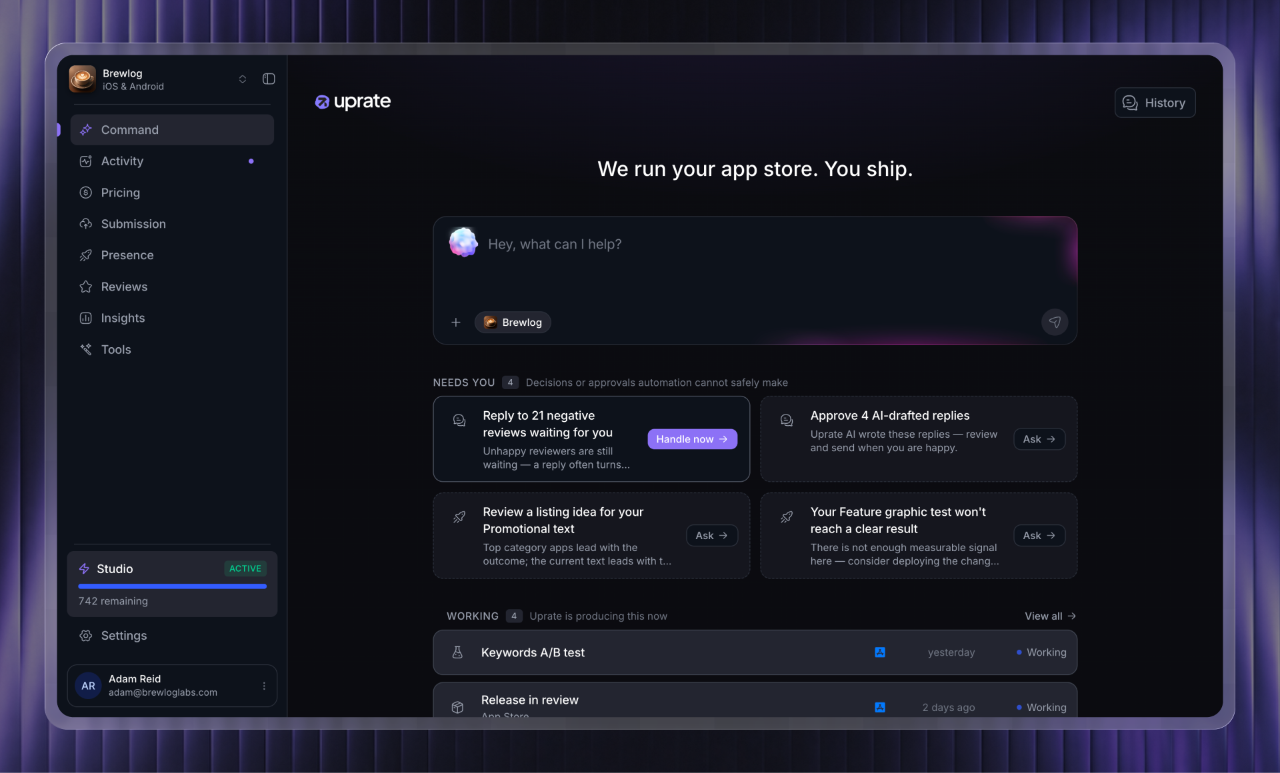Click the "742 remaining" text

point(113,601)
